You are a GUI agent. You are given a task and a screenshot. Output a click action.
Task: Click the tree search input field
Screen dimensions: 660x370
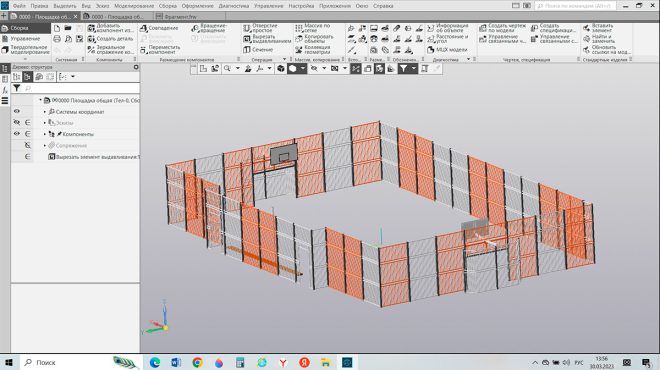[x=81, y=88]
